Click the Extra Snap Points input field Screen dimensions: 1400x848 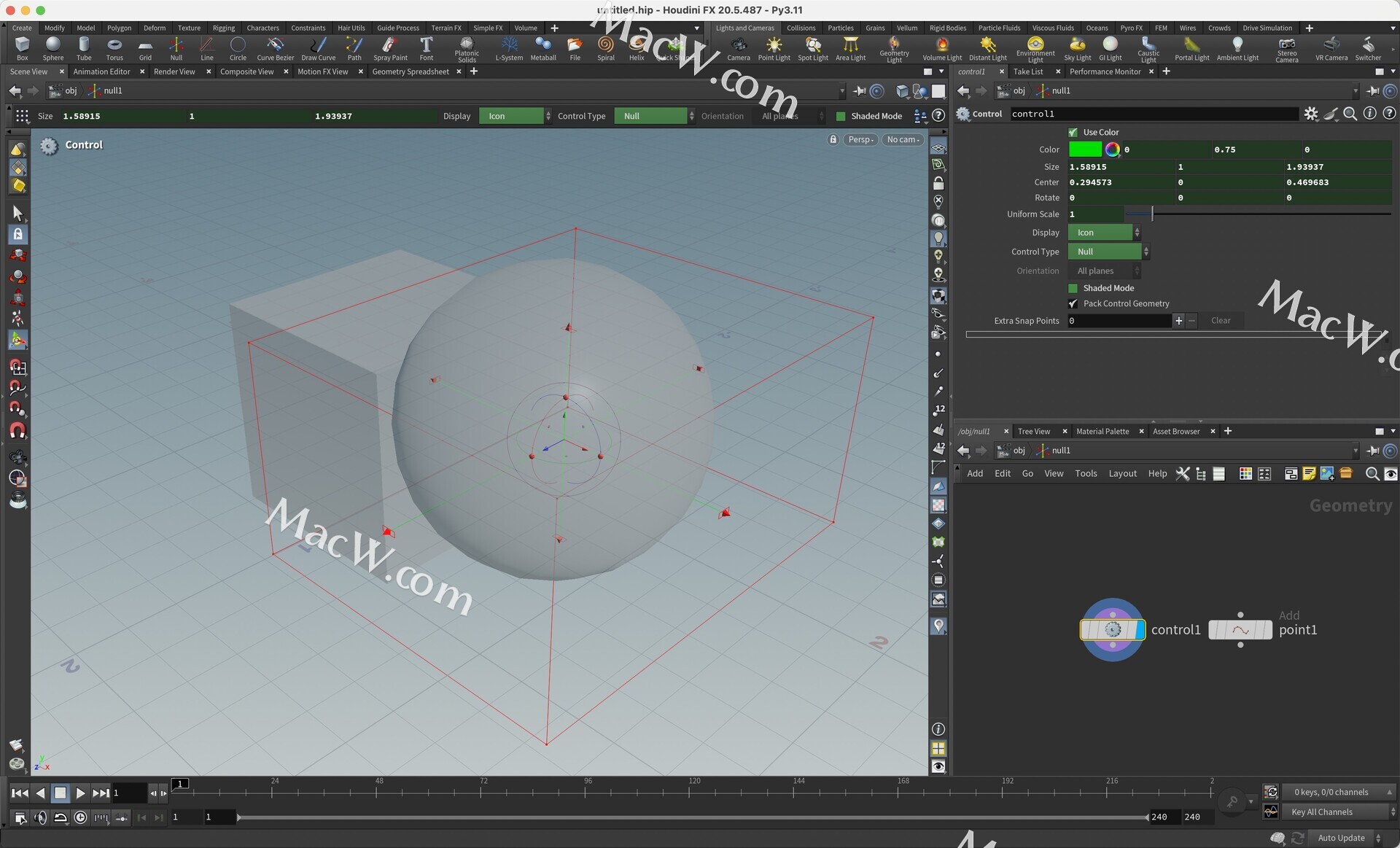[1119, 321]
